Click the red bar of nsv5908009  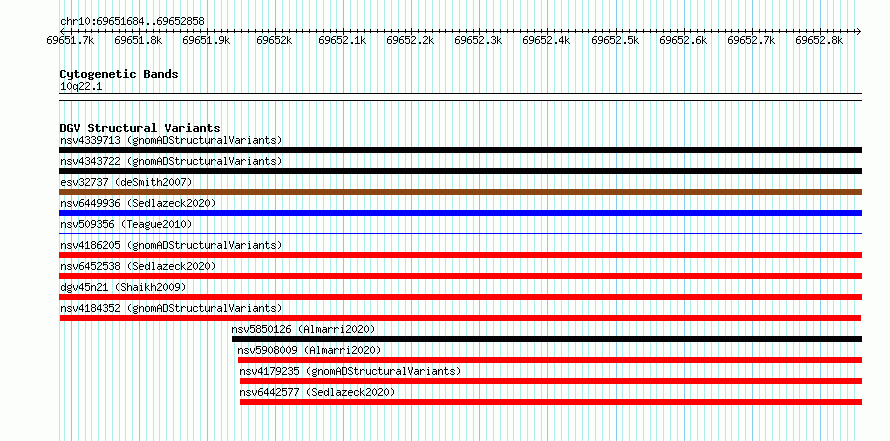coord(550,360)
